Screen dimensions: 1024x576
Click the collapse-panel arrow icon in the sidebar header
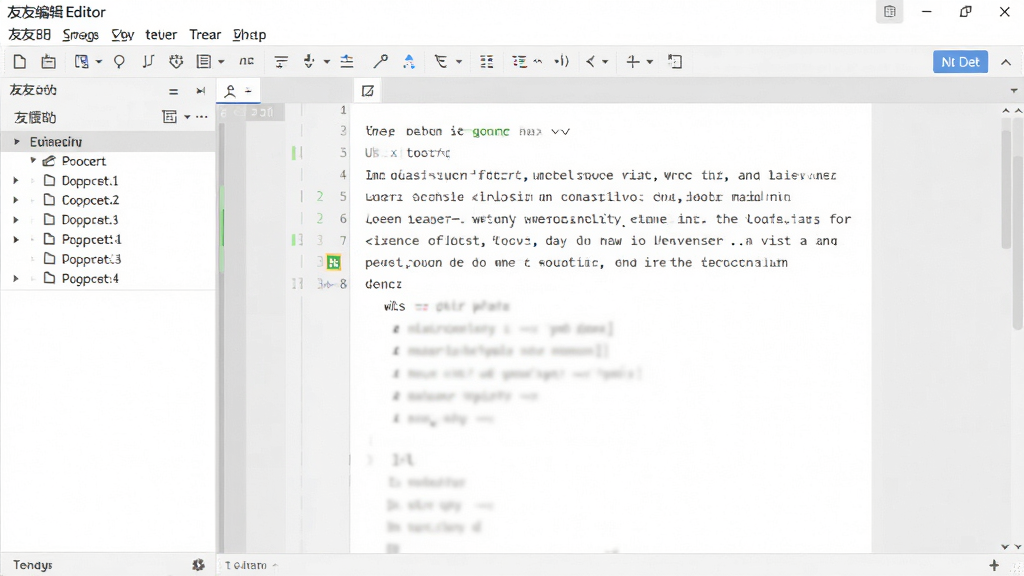point(200,91)
